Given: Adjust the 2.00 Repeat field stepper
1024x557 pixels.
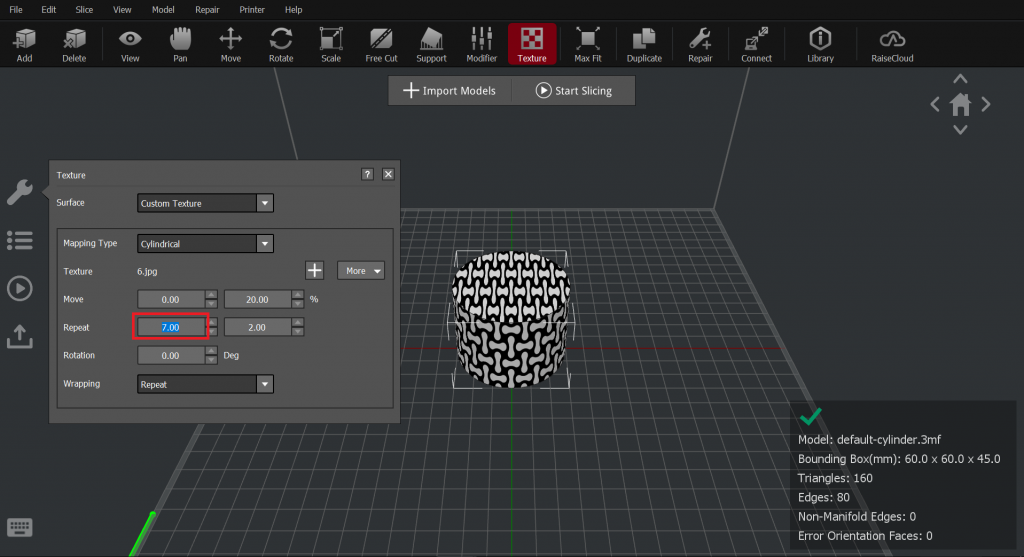Looking at the screenshot, I should 298,327.
